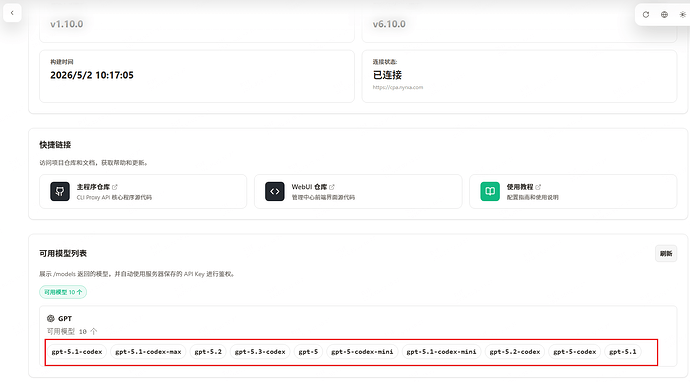Click the GitHub icon for 主程序仓库
The height and width of the screenshot is (382, 690).
tap(60, 191)
